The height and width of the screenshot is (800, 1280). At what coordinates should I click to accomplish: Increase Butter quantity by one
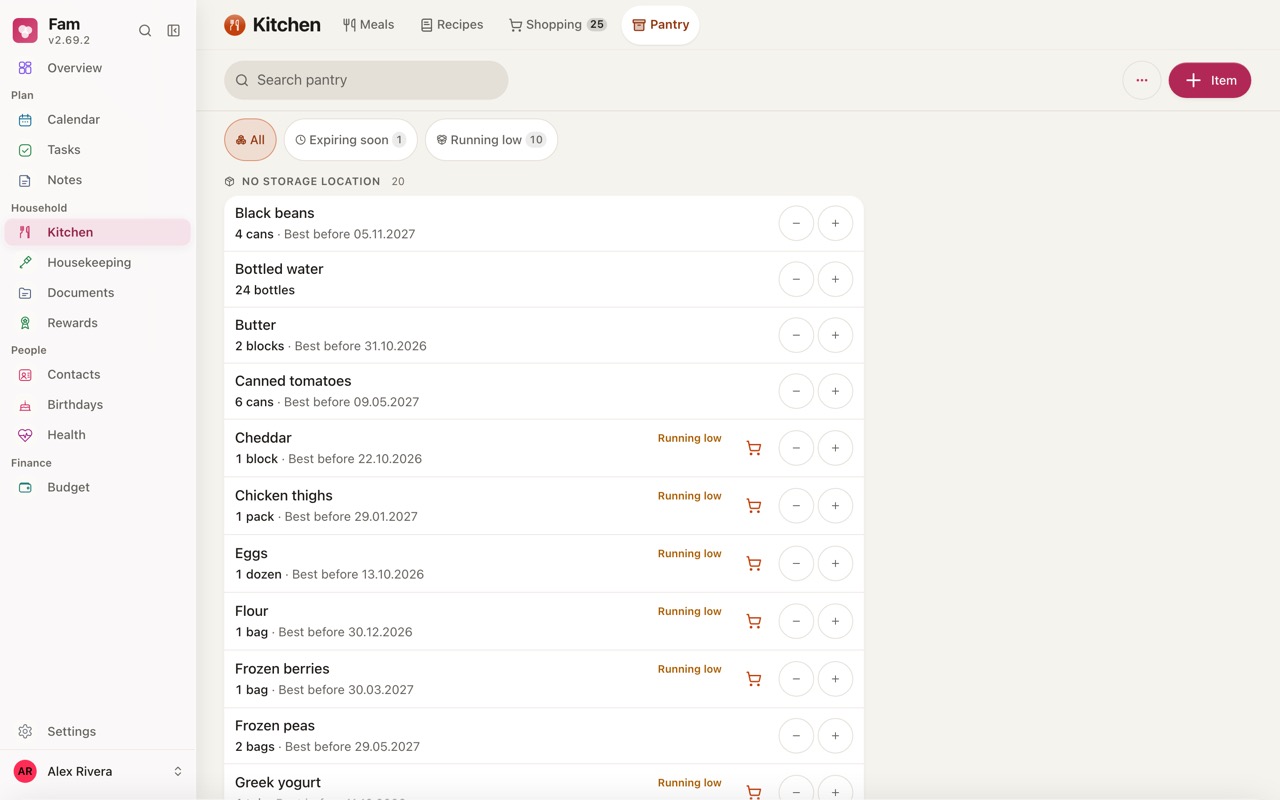(835, 335)
